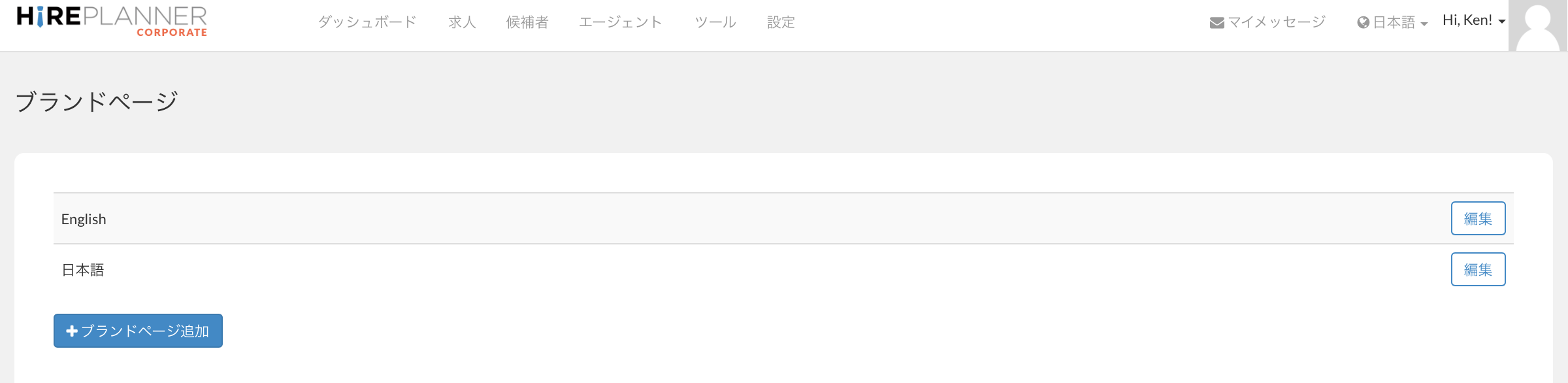Open the 求人 jobs page

coord(461,22)
